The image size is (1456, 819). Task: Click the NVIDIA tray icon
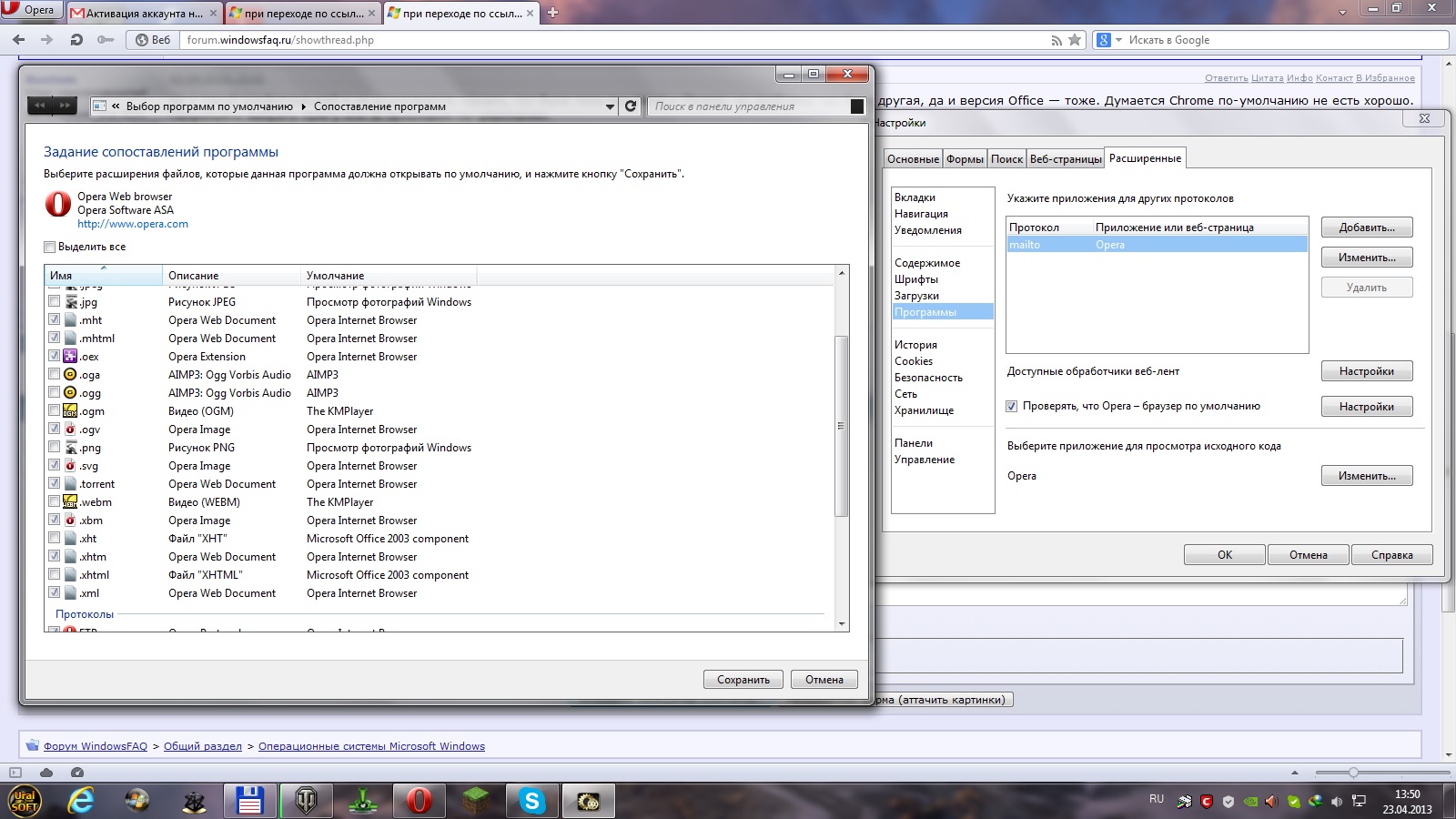pos(1251,802)
